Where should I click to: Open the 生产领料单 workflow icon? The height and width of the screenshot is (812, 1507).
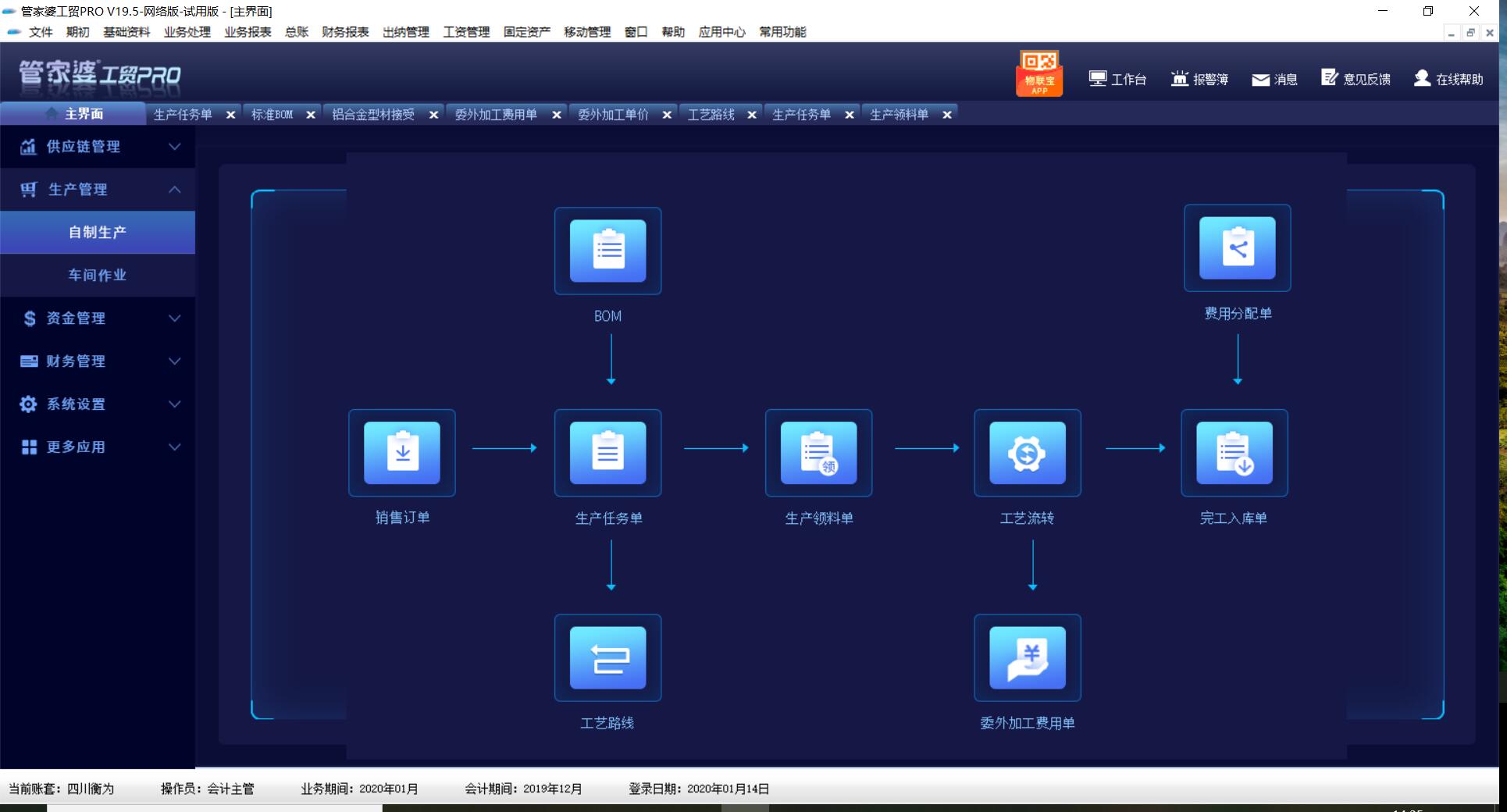tap(818, 453)
